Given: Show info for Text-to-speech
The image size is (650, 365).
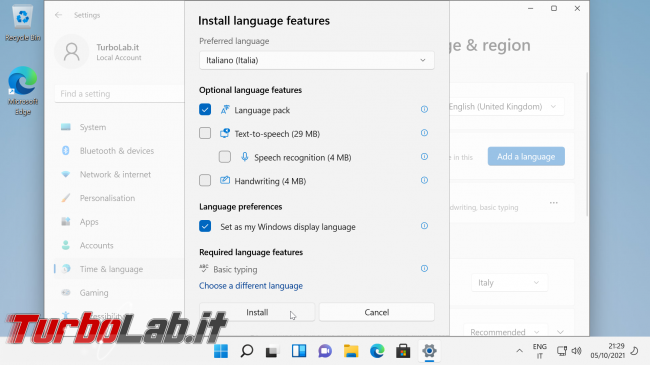Looking at the screenshot, I should coord(424,133).
